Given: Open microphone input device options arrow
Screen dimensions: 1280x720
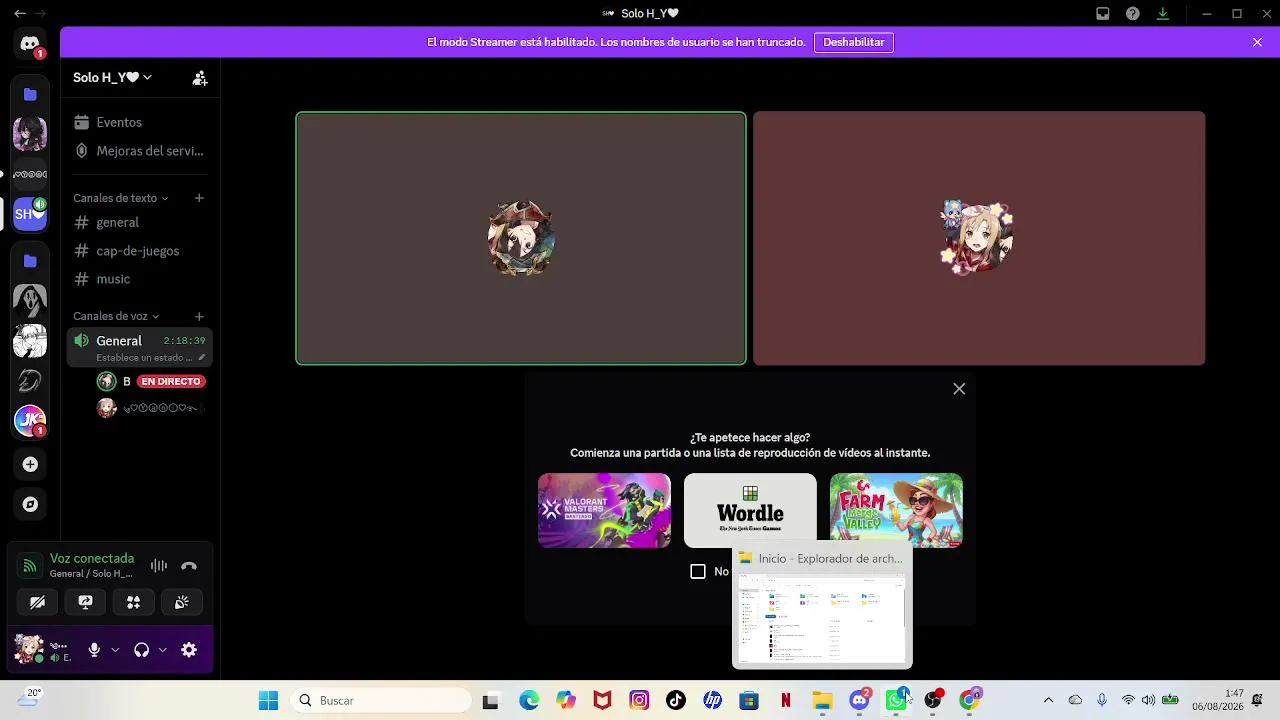Looking at the screenshot, I should 115,650.
